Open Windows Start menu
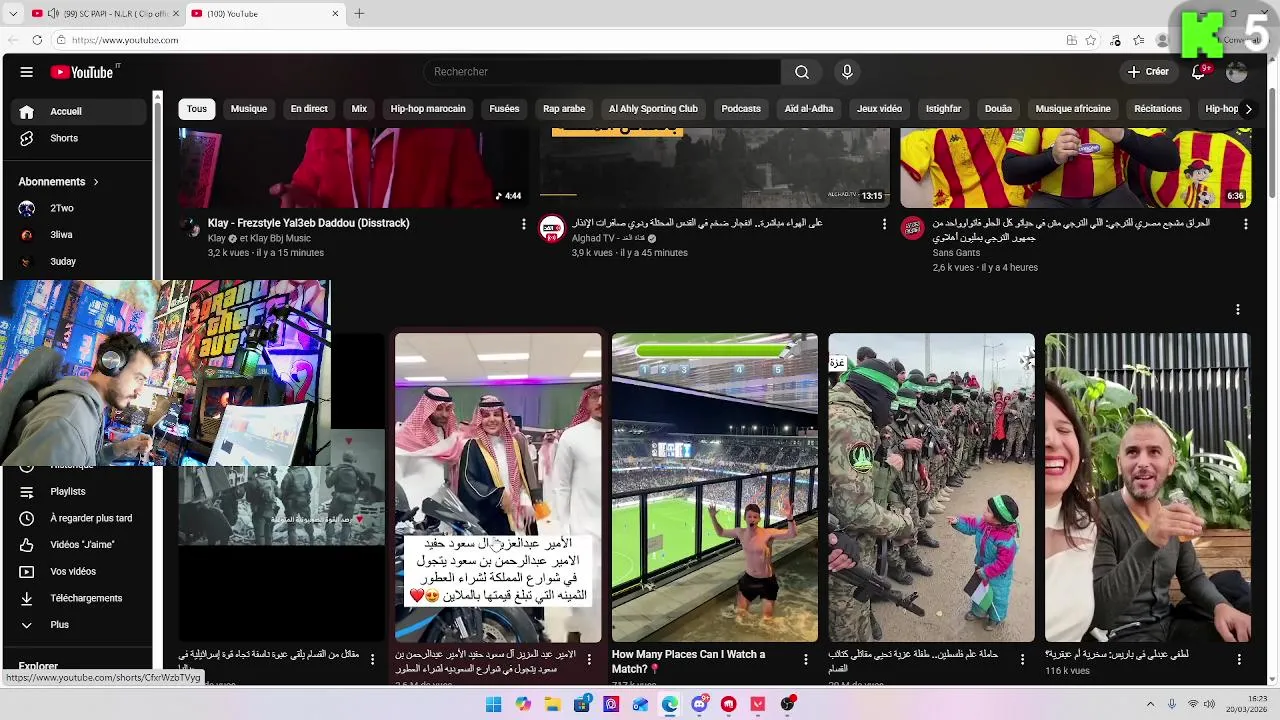Viewport: 1280px width, 720px height. [493, 704]
